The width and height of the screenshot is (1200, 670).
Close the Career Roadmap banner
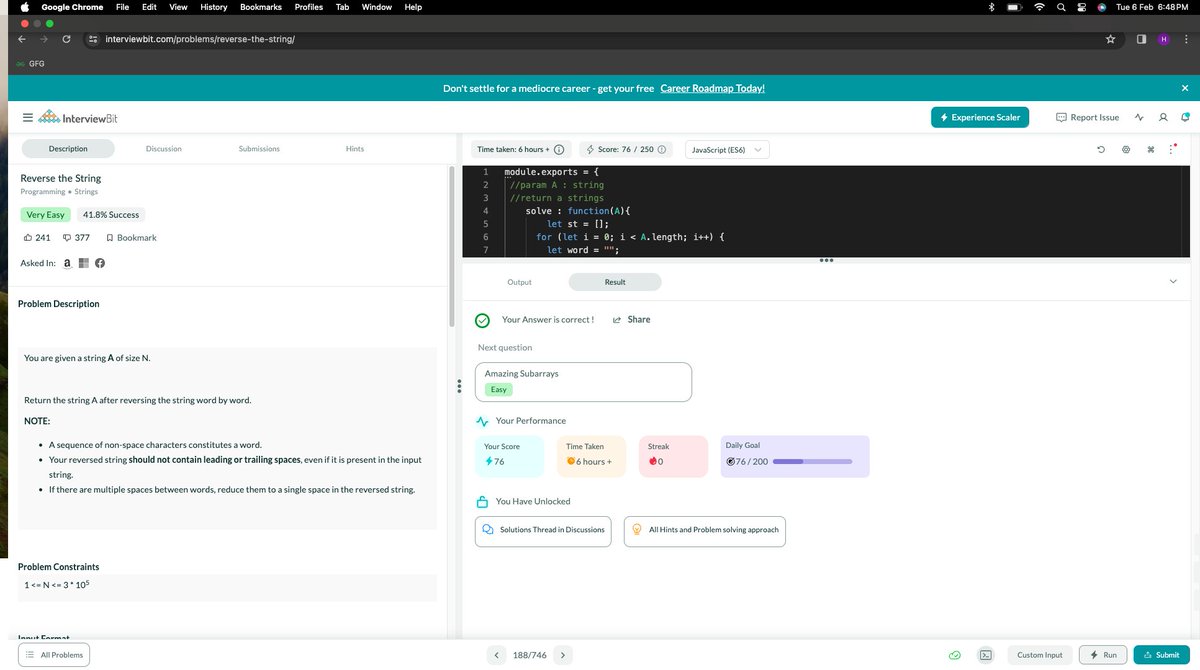[x=1185, y=88]
